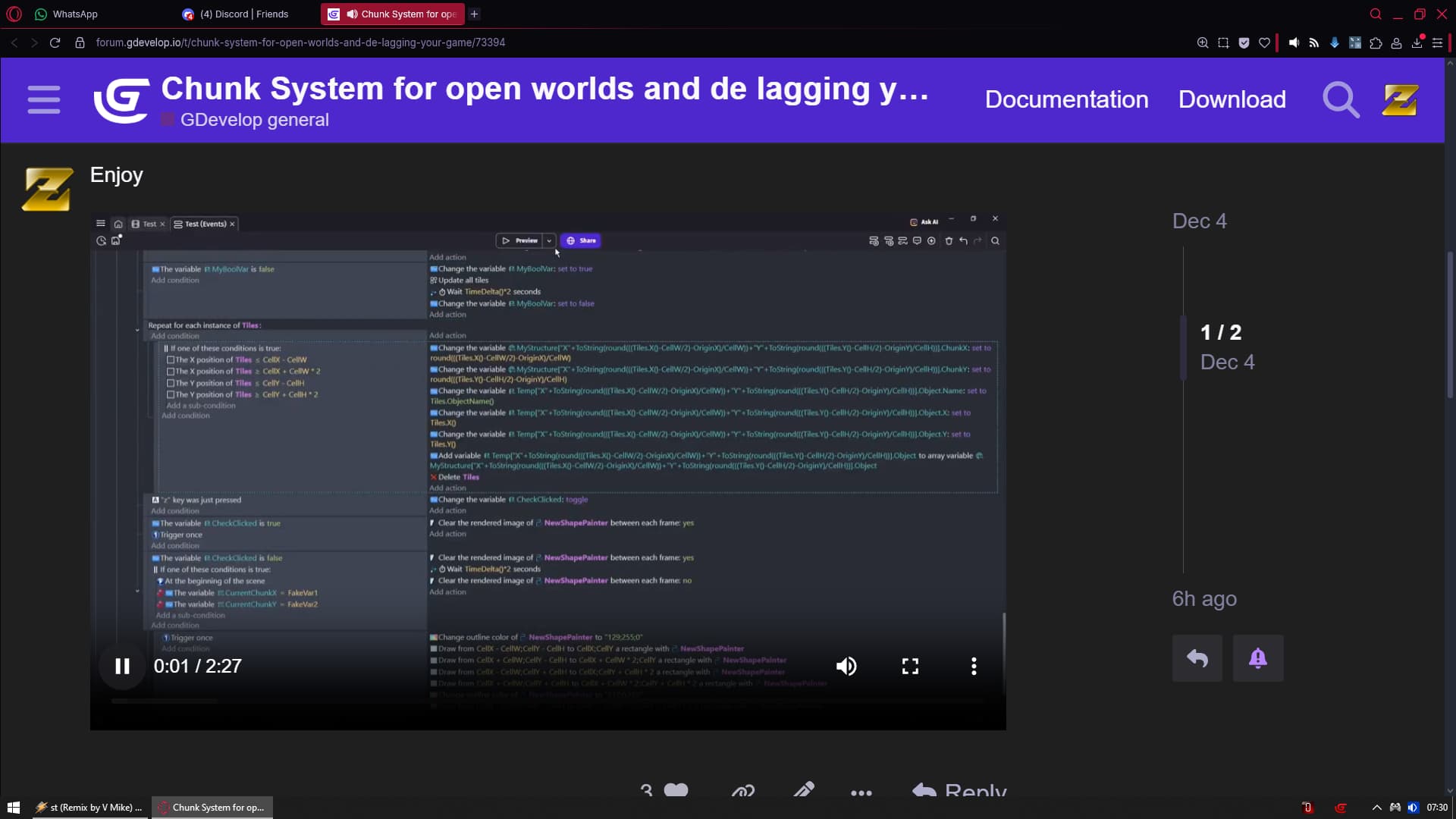Screen dimensions: 1456x819
Task: Open the Documentation link
Action: click(x=1066, y=99)
